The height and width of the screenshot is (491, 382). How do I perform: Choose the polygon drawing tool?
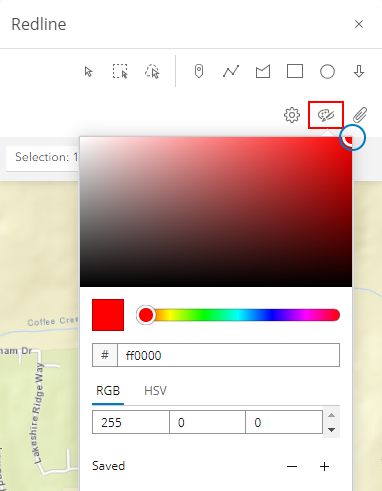coord(263,71)
